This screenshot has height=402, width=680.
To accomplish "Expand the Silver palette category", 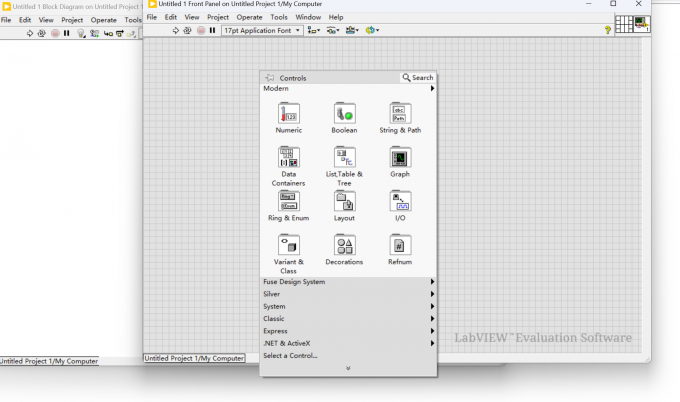I will click(349, 294).
